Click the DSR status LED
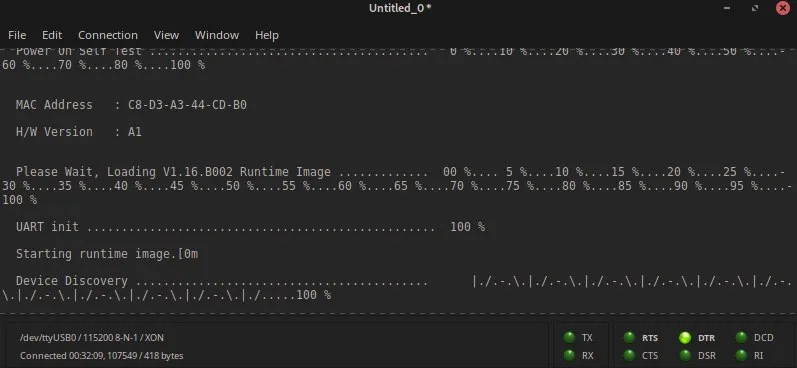Screen dimensions: 797x368 click(x=685, y=355)
